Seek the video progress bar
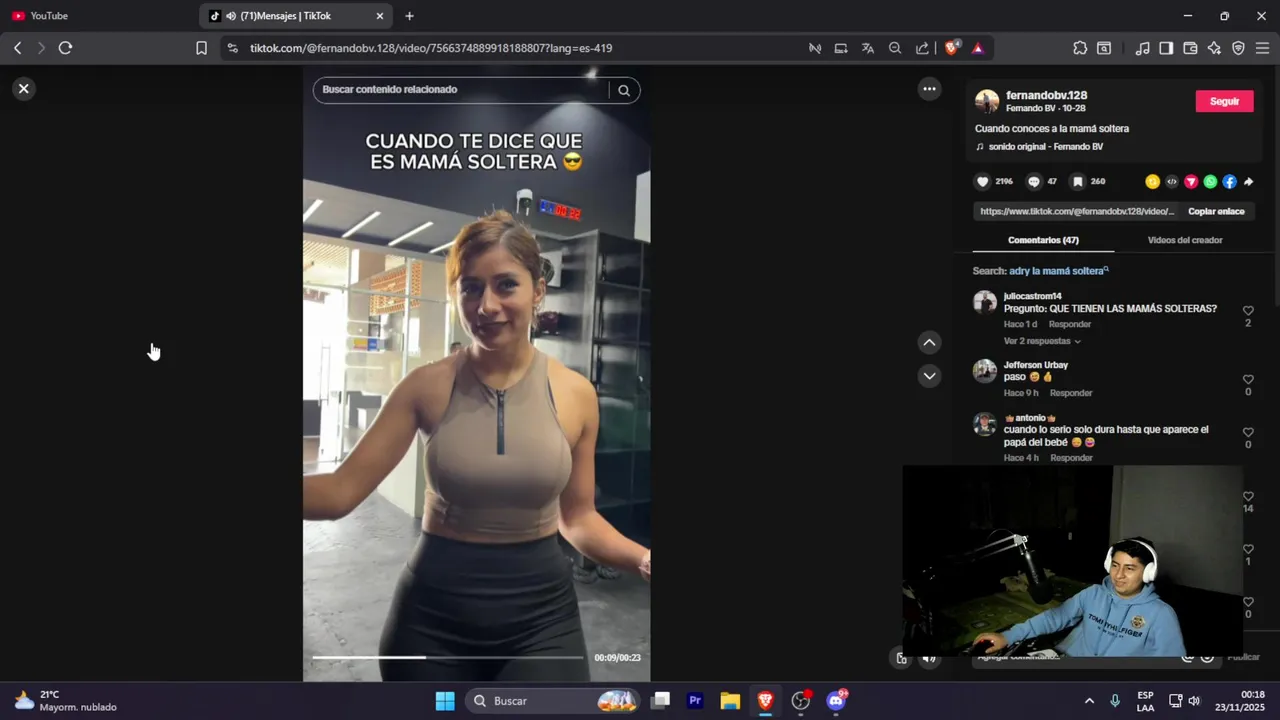 (x=447, y=657)
